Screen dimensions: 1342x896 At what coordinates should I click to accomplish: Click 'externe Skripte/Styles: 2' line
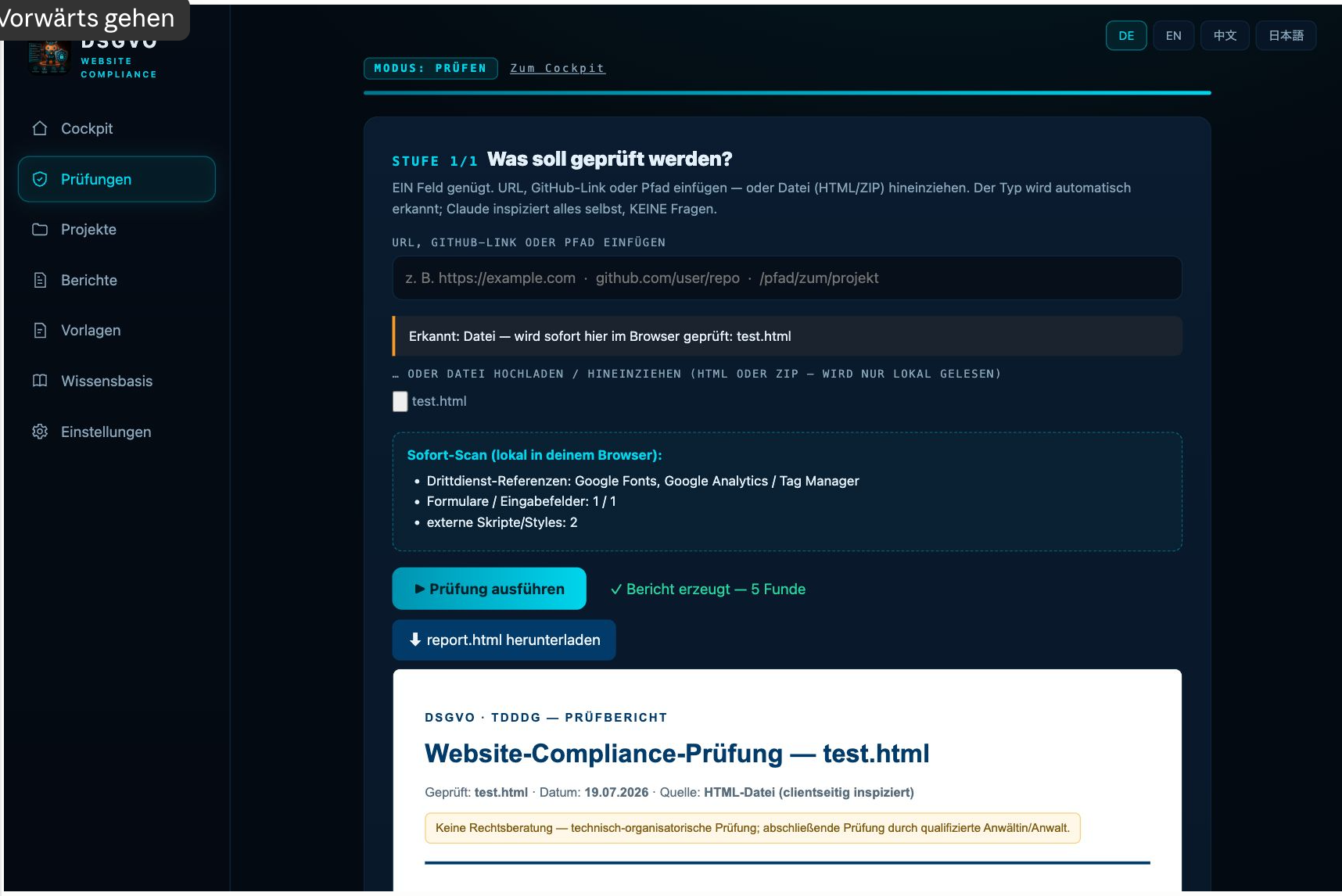pyautogui.click(x=502, y=522)
